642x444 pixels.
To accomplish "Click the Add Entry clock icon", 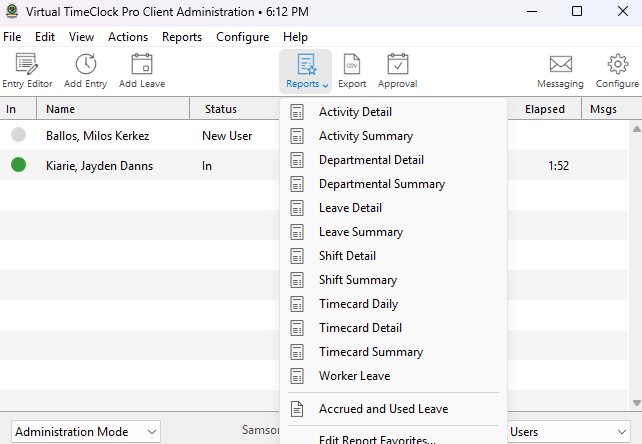I will click(x=86, y=64).
